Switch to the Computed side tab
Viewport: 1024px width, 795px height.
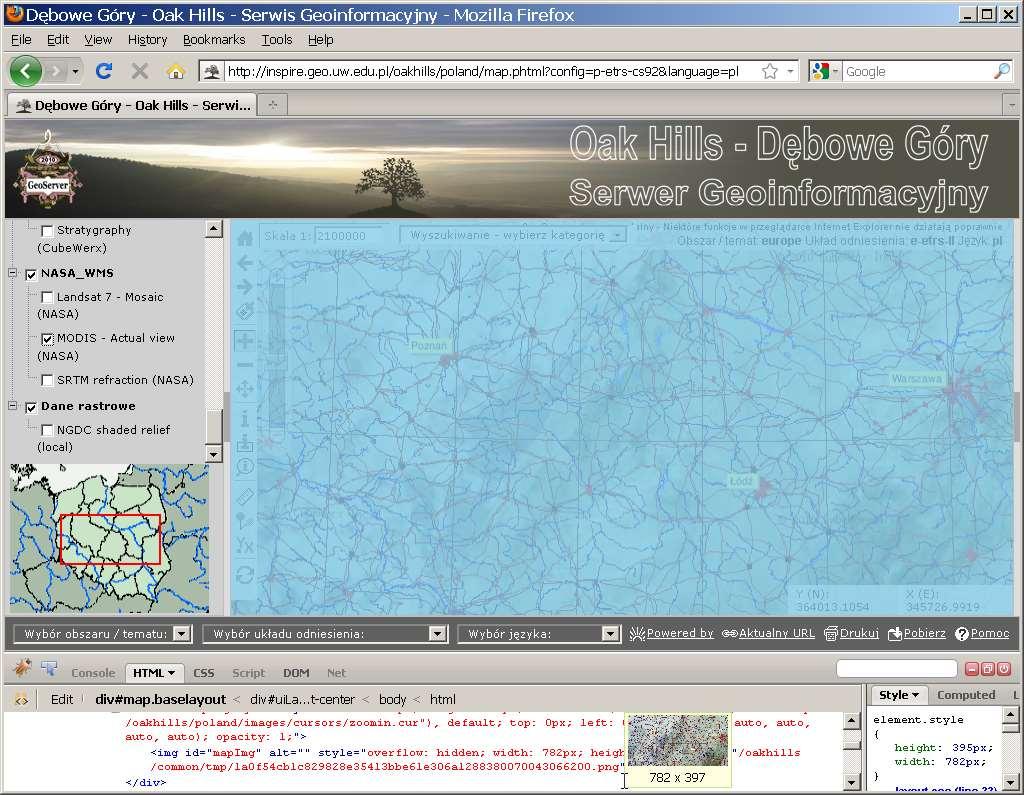coord(966,695)
